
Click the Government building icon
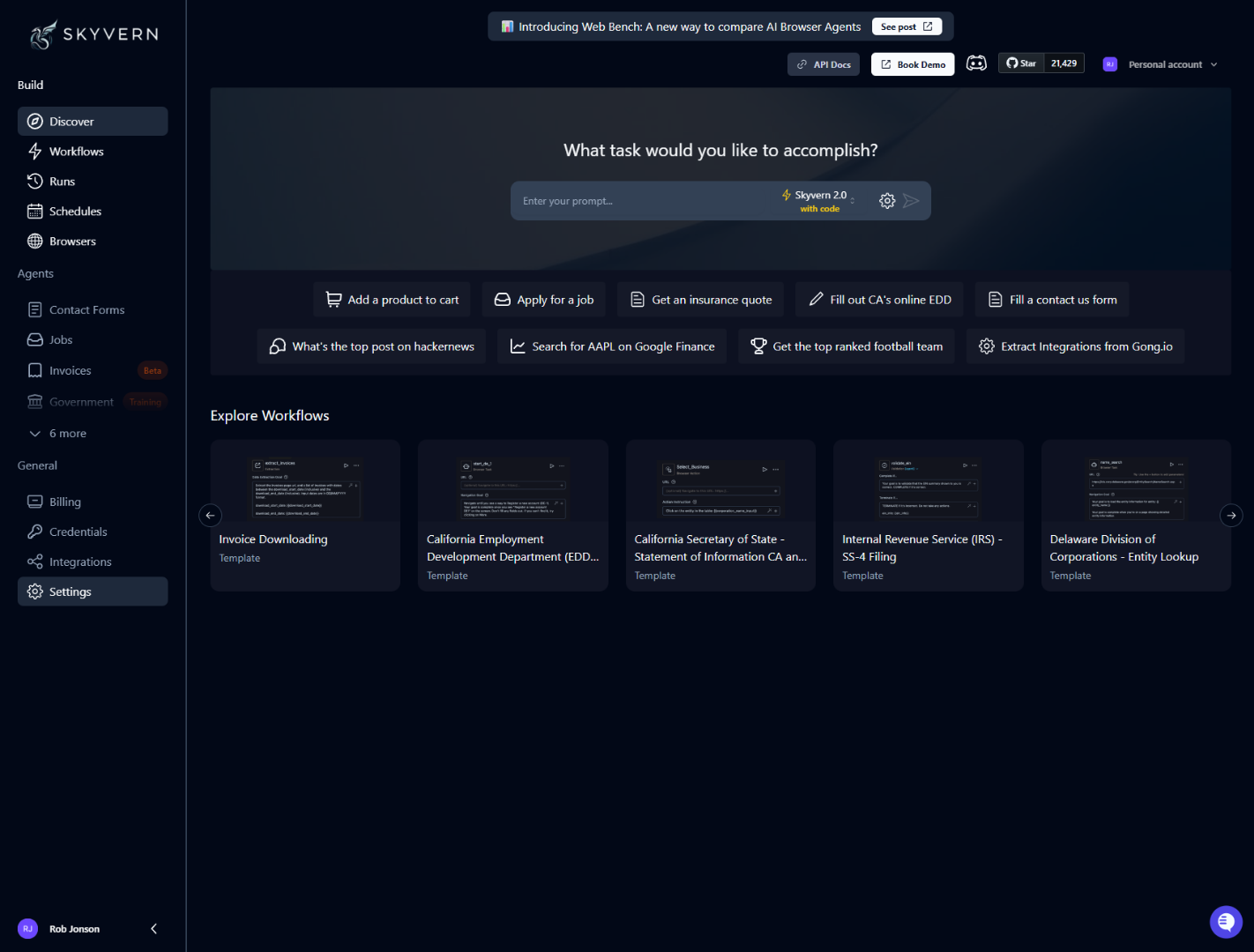(35, 401)
